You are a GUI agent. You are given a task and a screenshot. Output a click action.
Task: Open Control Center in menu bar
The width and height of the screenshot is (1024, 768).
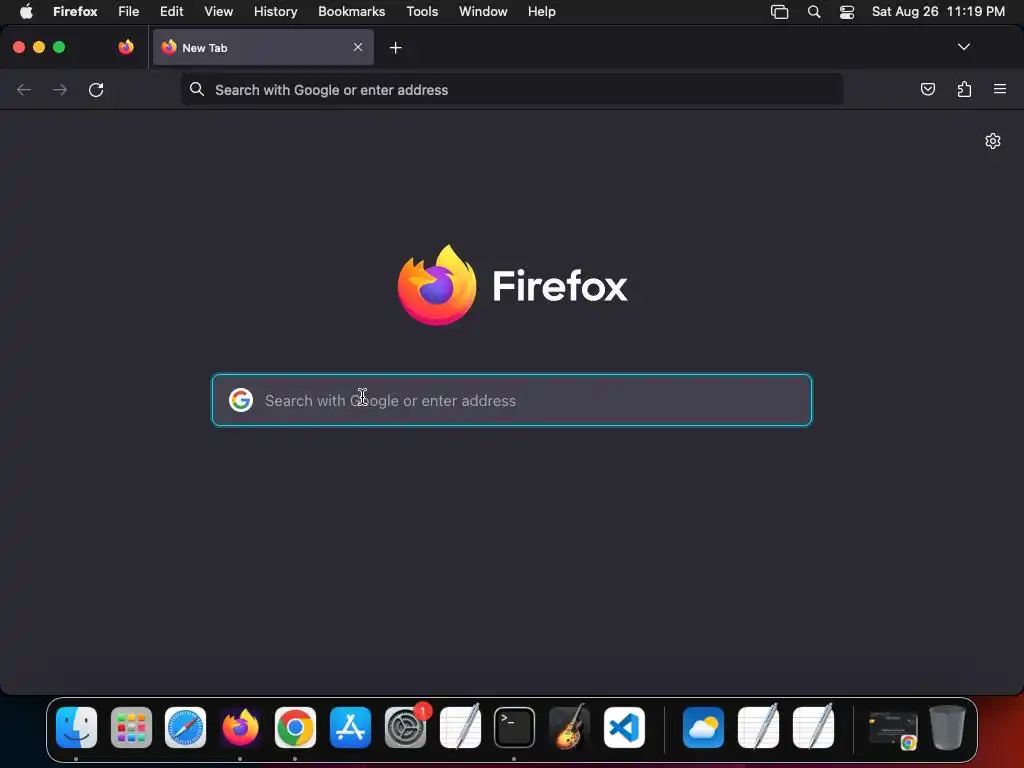coord(847,12)
